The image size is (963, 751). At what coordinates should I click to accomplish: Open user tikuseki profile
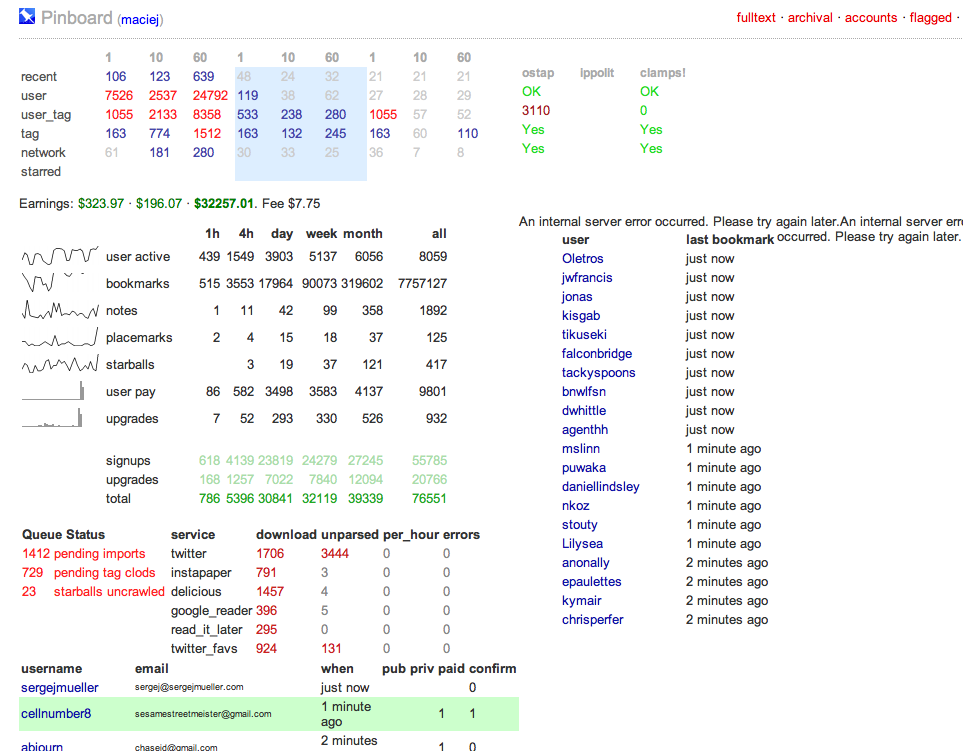(x=584, y=335)
